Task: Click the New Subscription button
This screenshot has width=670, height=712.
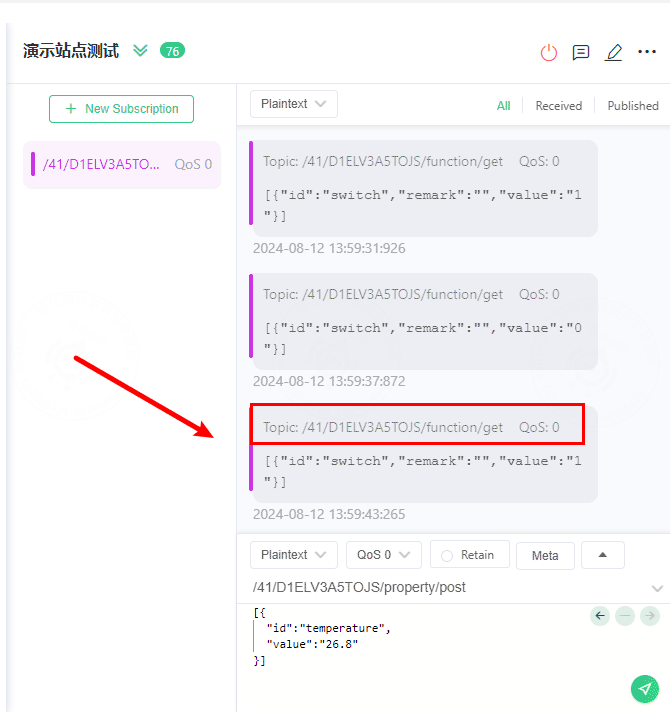Action: 121,109
